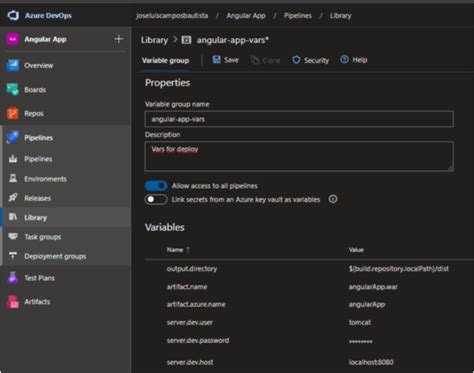474x373 pixels.
Task: Click Library in the top breadcrumb
Action: 340,16
